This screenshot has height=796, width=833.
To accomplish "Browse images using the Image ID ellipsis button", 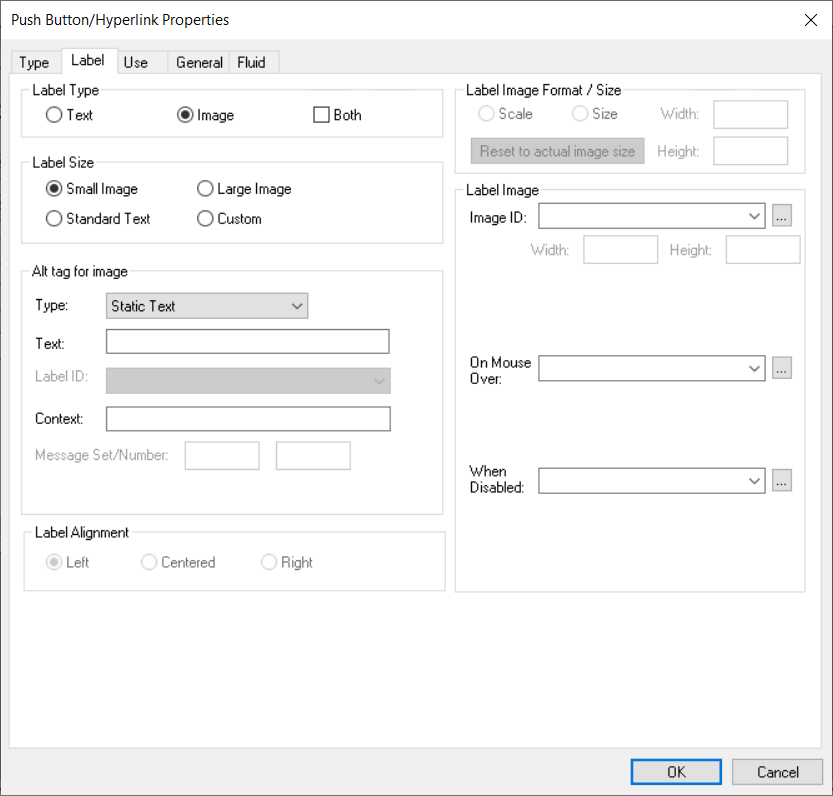I will (x=782, y=215).
